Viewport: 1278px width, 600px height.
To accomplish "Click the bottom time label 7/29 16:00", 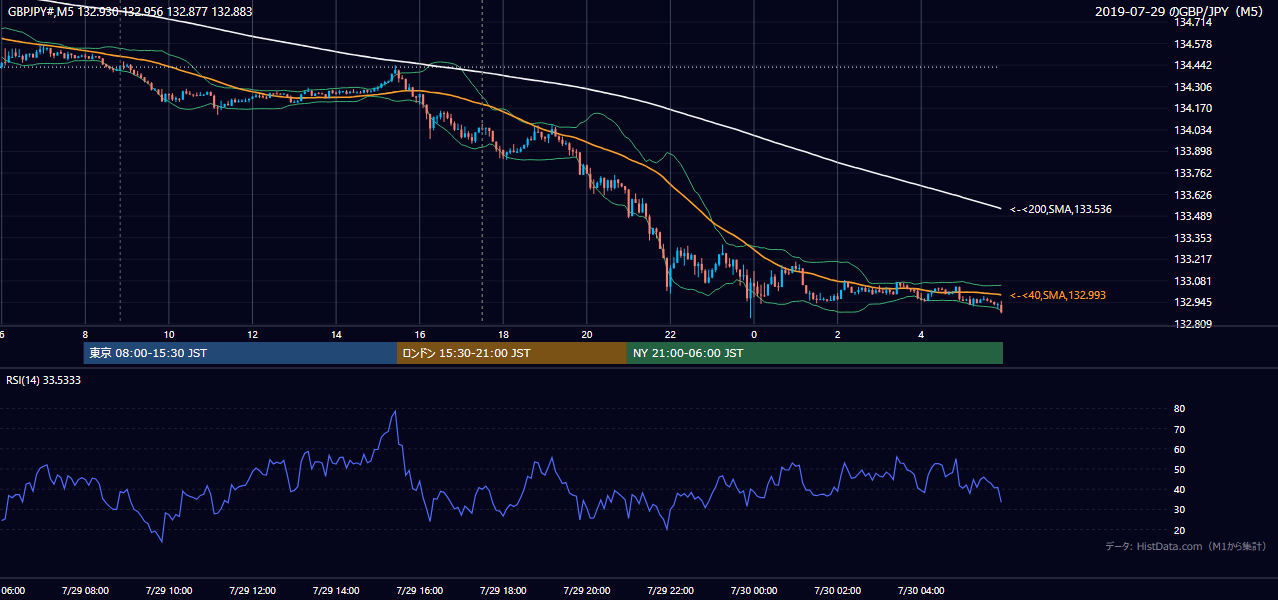I will [x=419, y=590].
